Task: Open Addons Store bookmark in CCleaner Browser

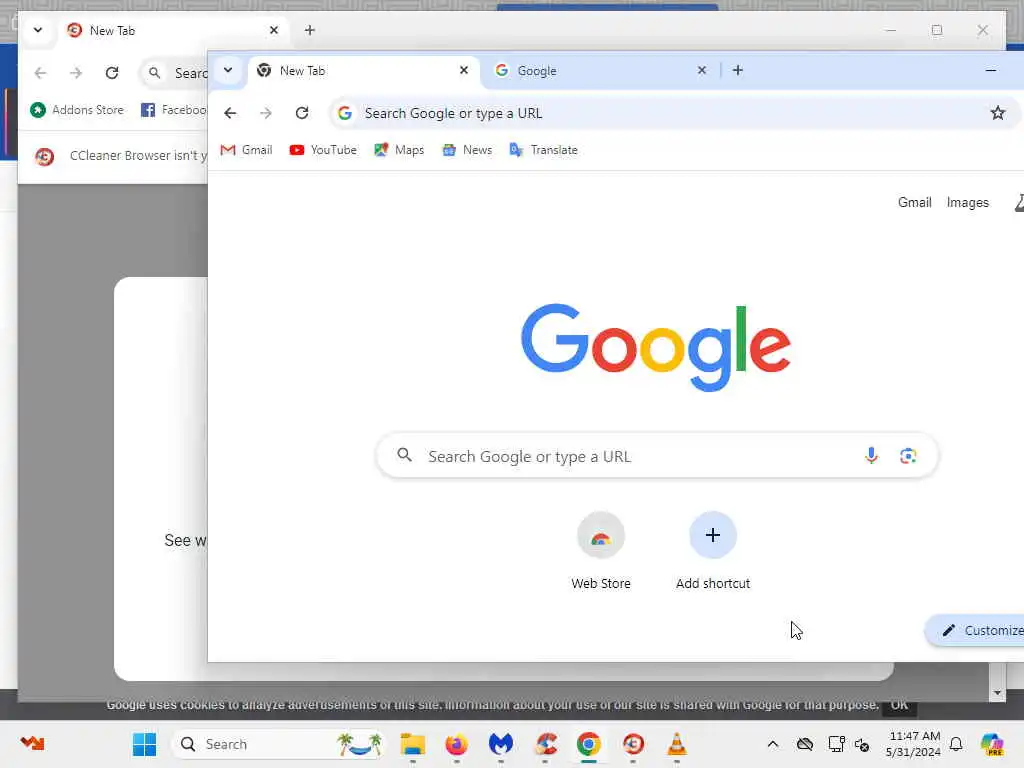Action: click(77, 110)
